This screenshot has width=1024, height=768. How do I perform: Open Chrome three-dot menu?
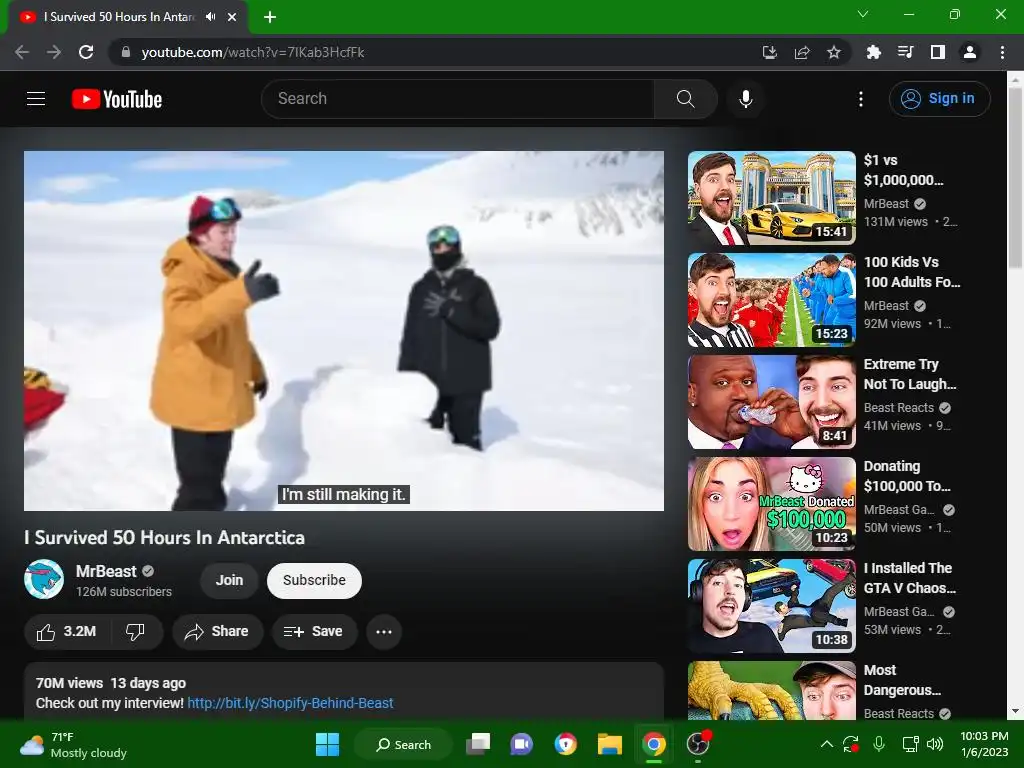pyautogui.click(x=1002, y=52)
